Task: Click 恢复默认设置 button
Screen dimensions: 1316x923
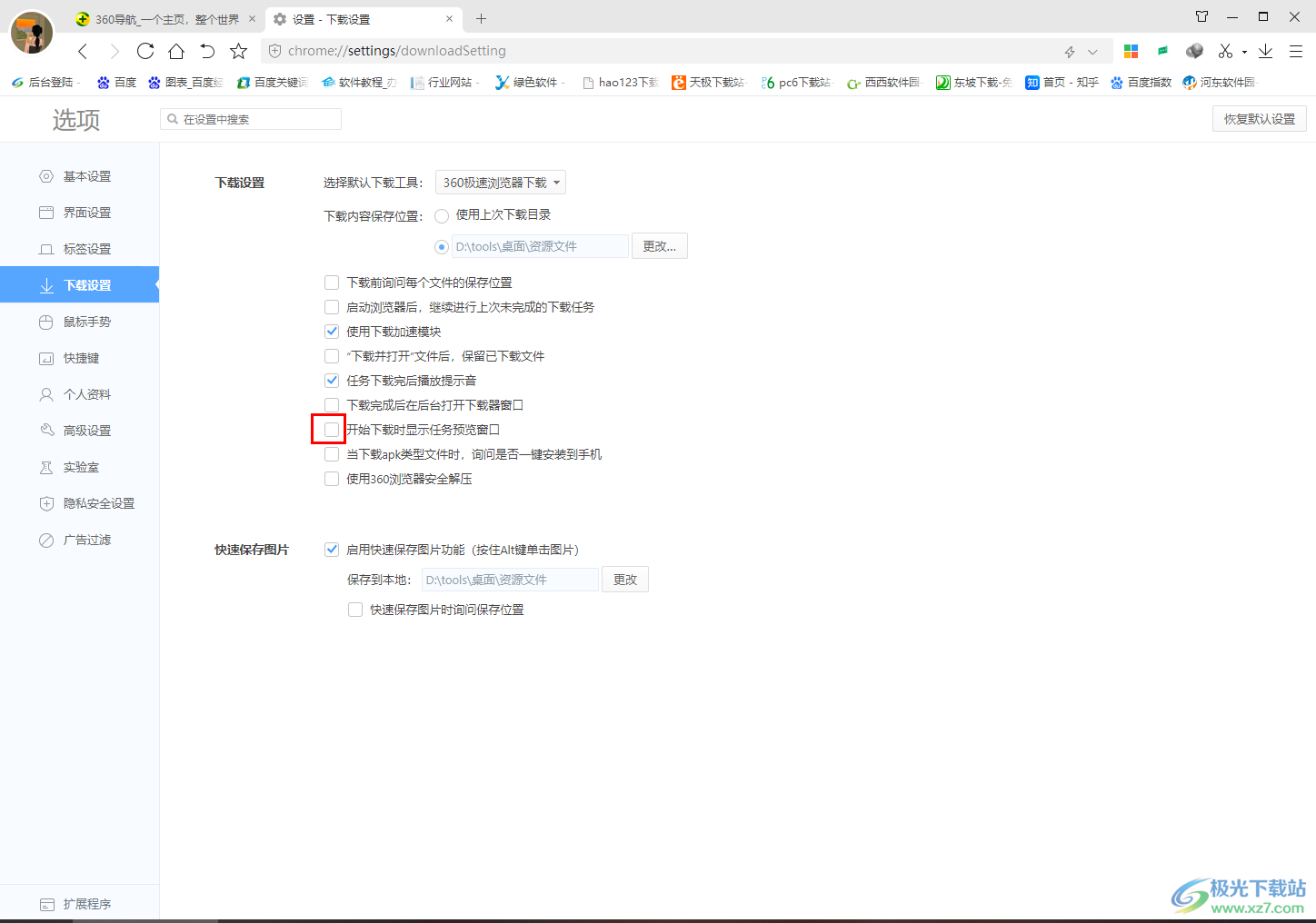Action: [x=1259, y=119]
